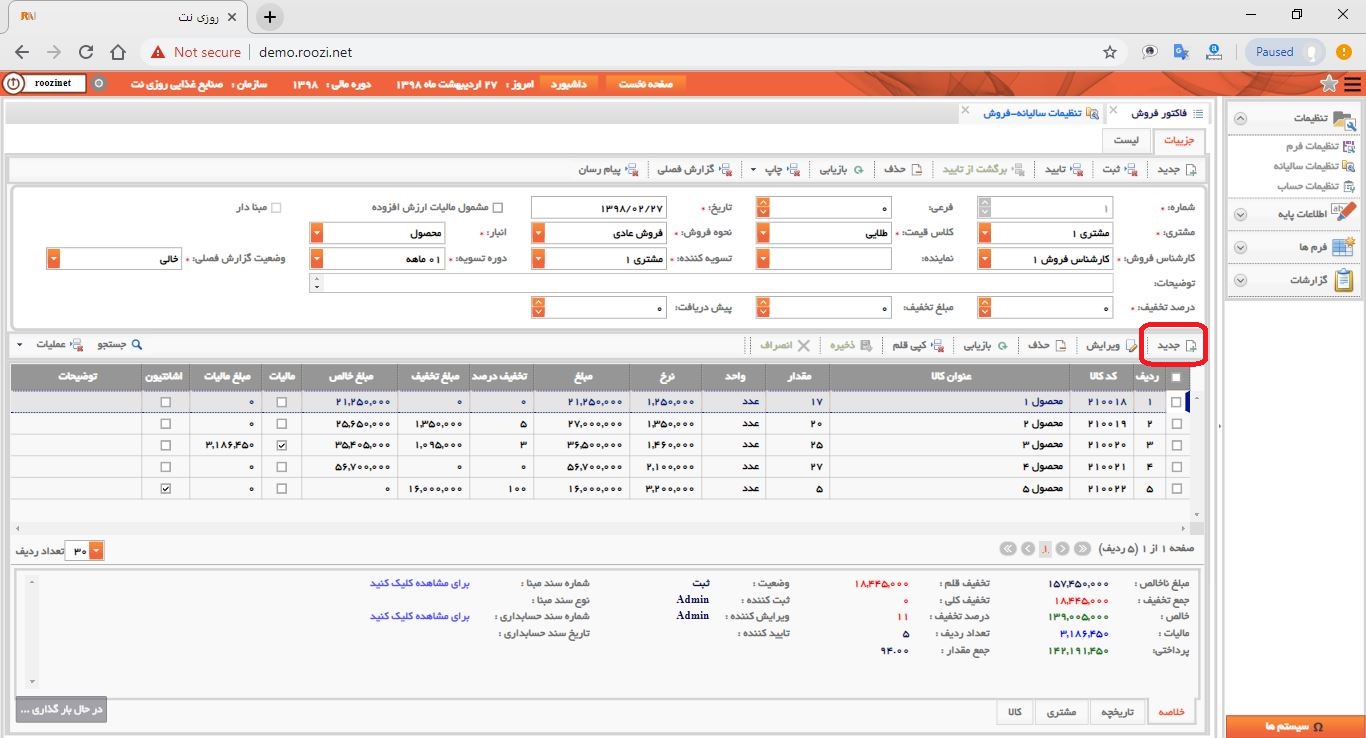Click the درصد تخفیف stepper arrows

(985, 308)
